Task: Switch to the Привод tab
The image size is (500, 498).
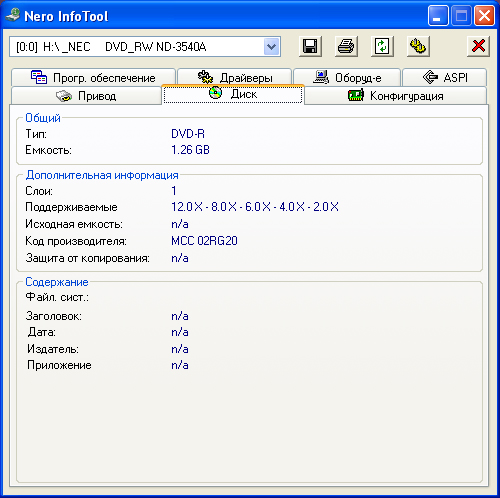Action: coord(86,96)
